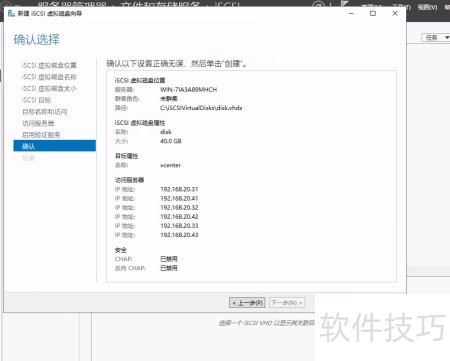Viewport: 450px width, 361px height.
Task: Open the notifications flag icon in Server Manager
Action: tap(344, 3)
